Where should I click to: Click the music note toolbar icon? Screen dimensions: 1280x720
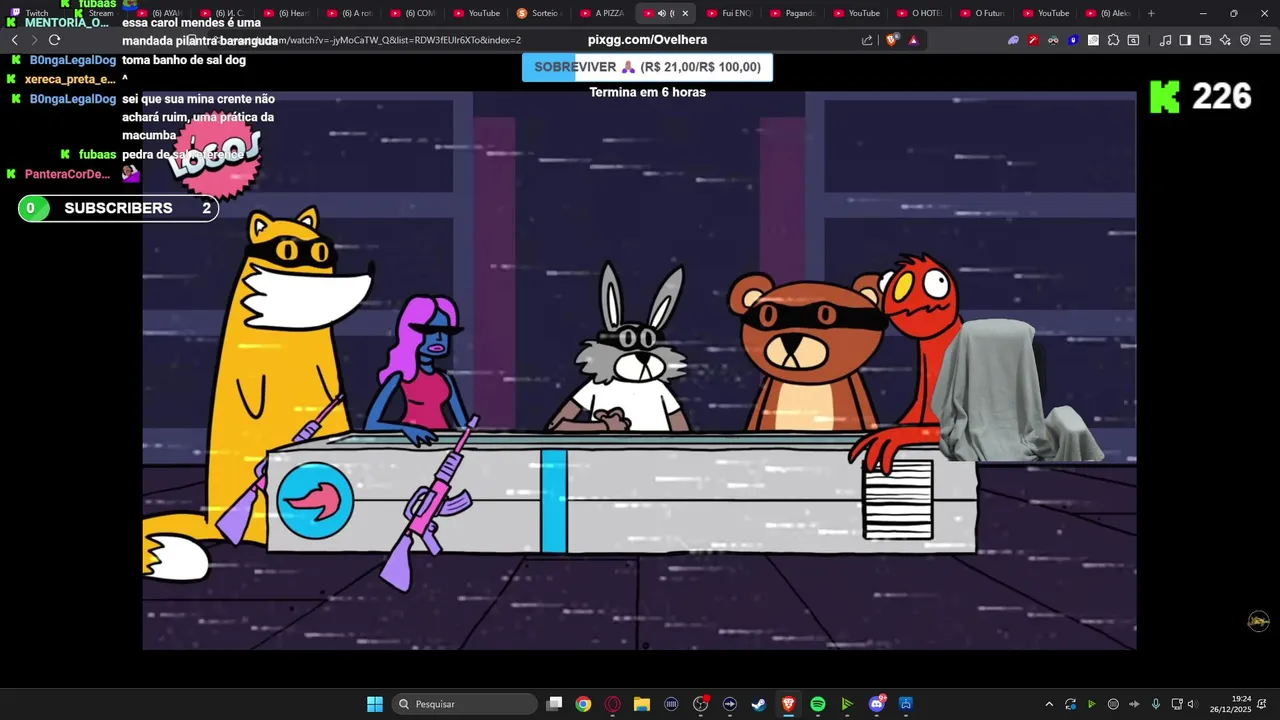(x=1165, y=40)
